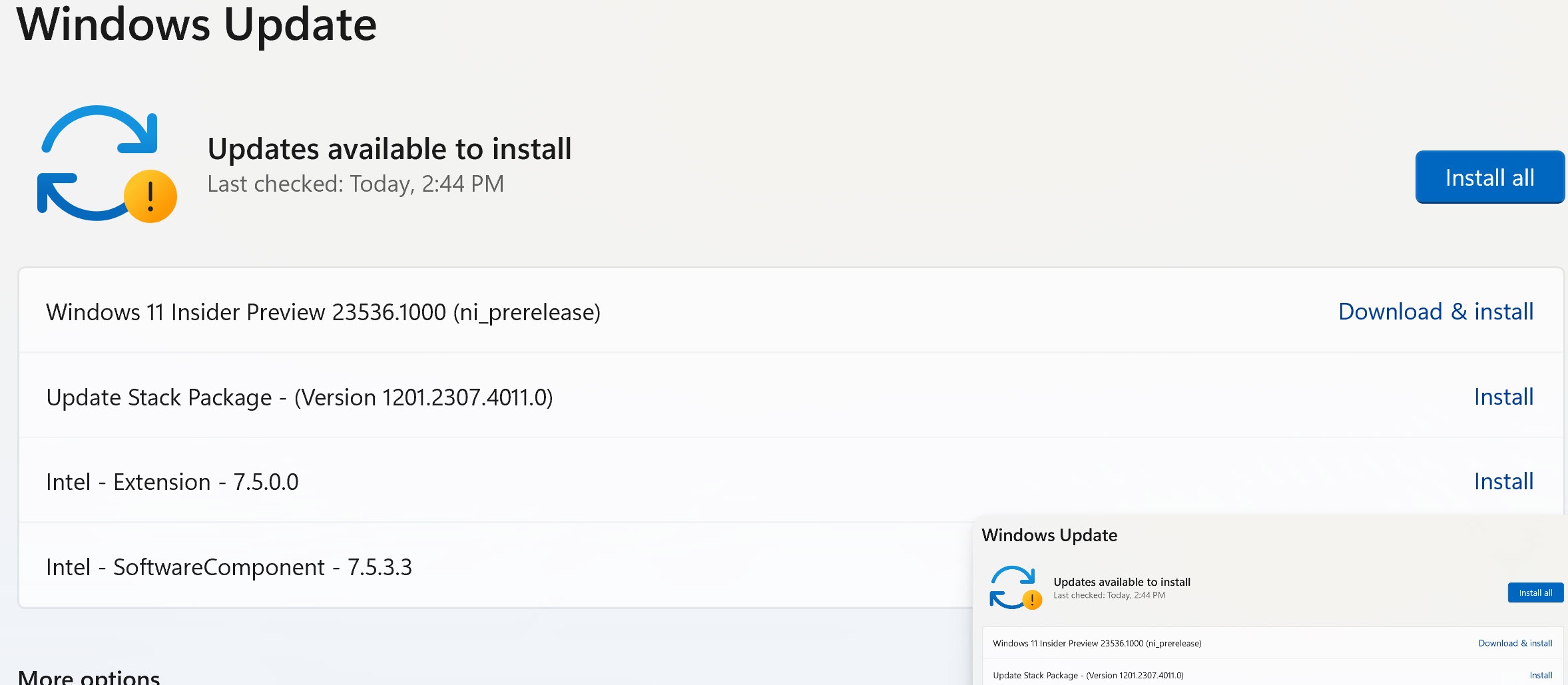Install the Intel Extension 7.5.0.0 update
This screenshot has width=1568, height=685.
(x=1503, y=481)
